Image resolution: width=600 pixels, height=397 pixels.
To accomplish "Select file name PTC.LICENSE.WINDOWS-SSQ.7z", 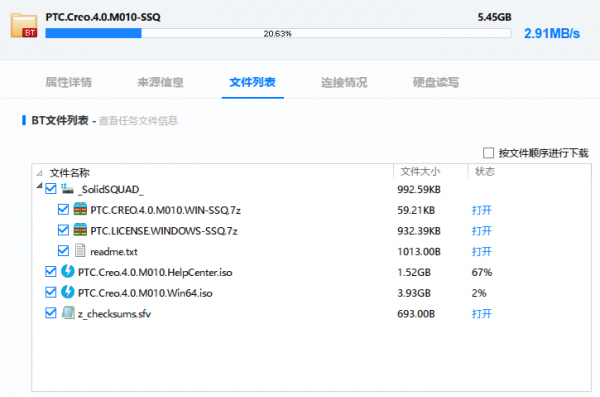I will [x=164, y=231].
